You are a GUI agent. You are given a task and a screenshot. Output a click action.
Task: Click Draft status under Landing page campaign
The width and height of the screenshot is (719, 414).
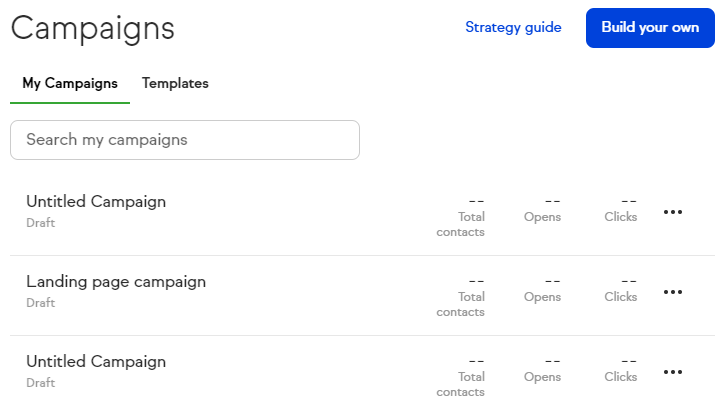pos(41,303)
